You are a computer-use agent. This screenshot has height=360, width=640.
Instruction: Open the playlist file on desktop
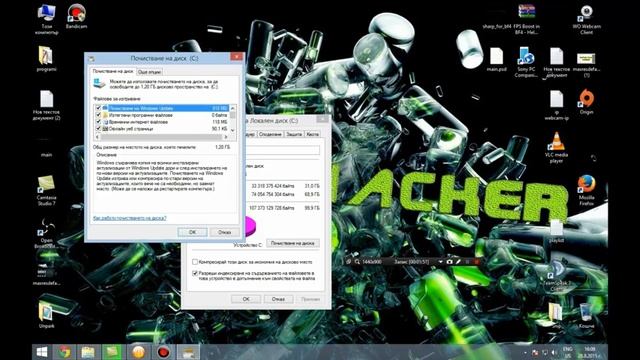click(x=556, y=231)
